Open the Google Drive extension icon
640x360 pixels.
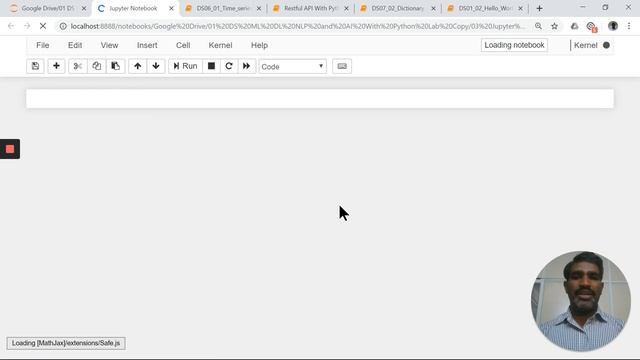[574, 26]
